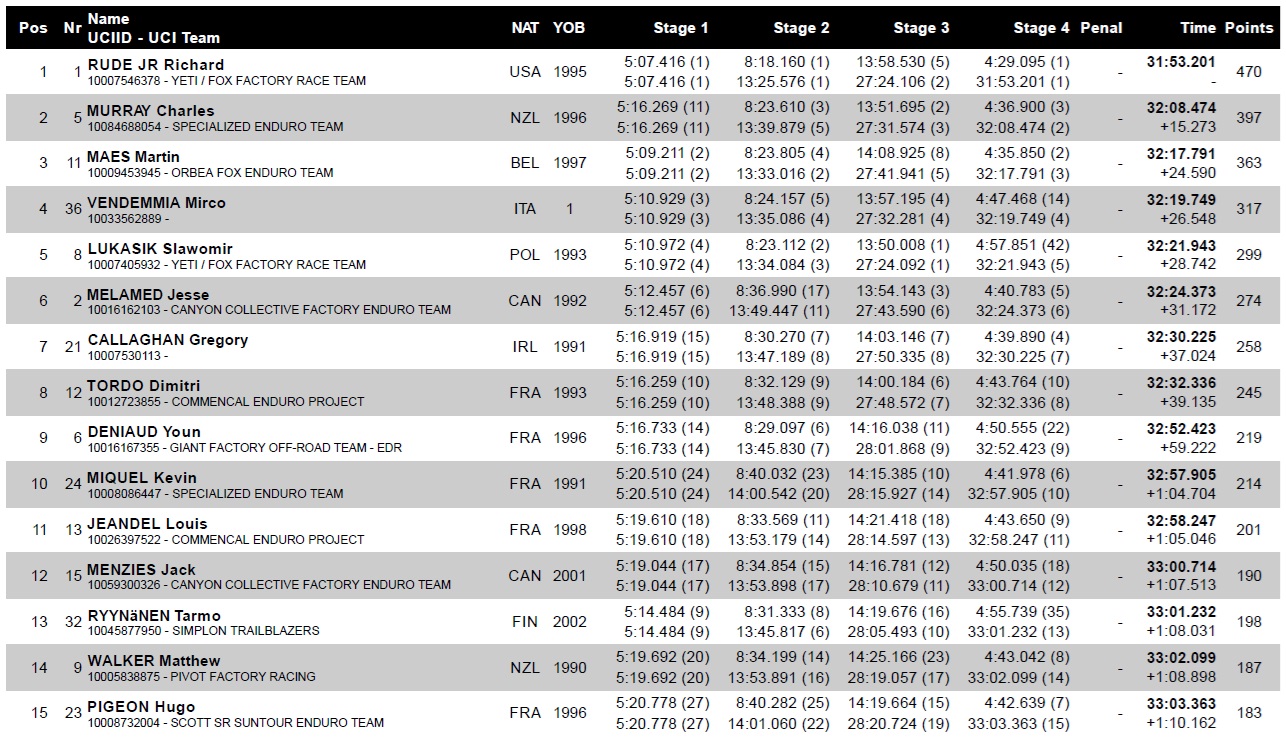
Task: Click the NAT column header
Action: [525, 28]
